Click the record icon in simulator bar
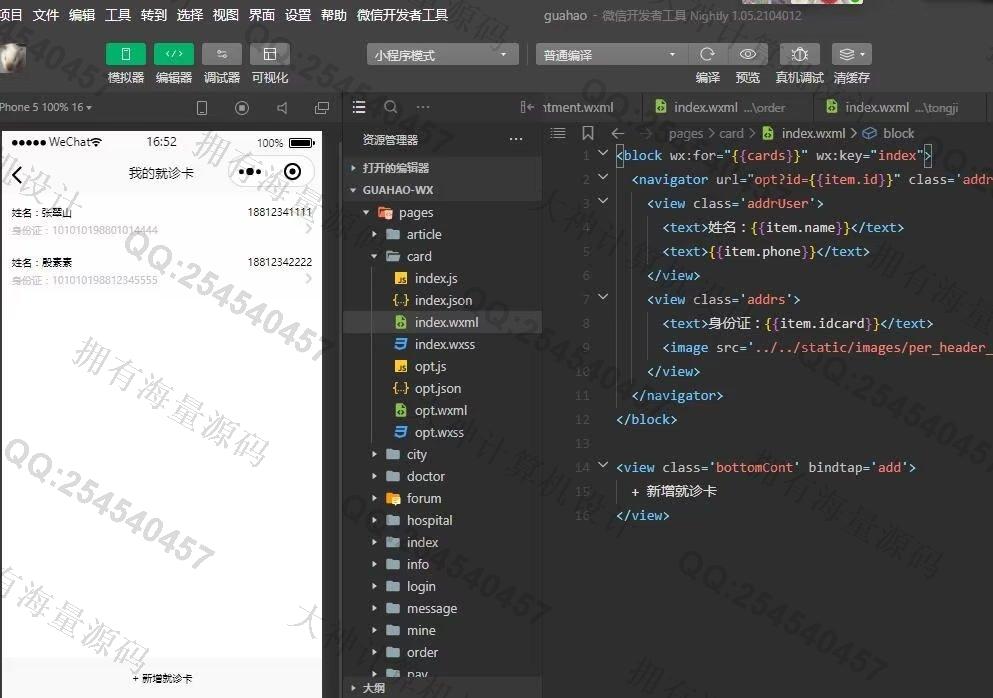This screenshot has width=993, height=698. click(x=242, y=108)
